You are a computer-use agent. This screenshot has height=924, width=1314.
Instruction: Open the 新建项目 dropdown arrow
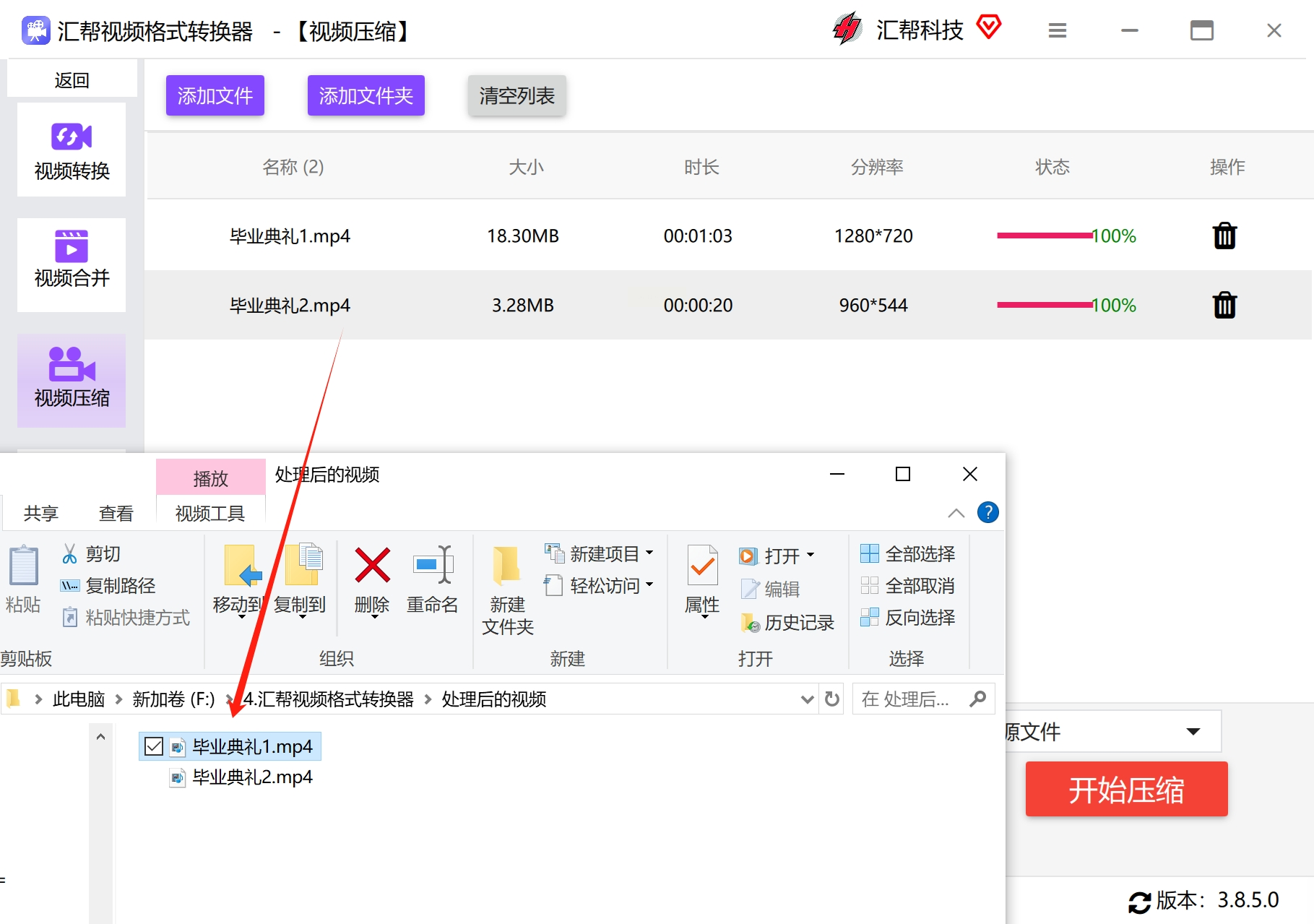[x=649, y=553]
